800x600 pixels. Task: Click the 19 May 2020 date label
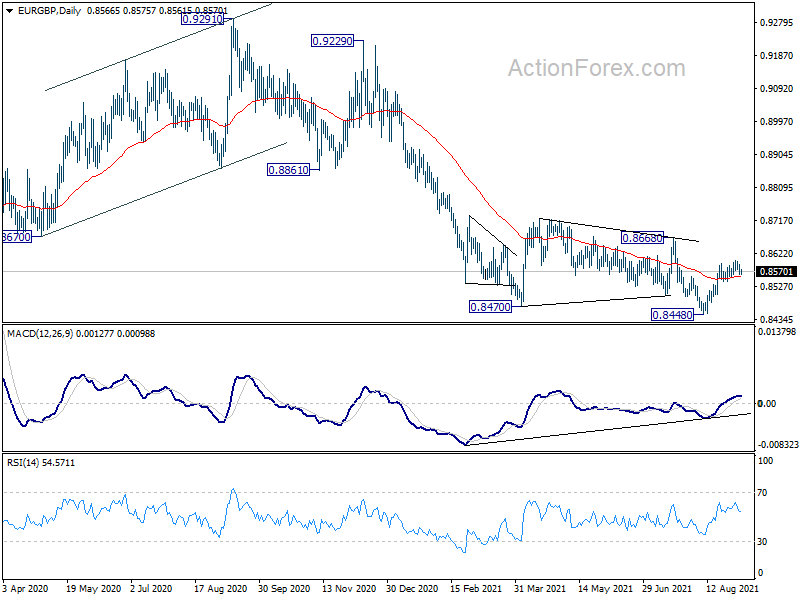pyautogui.click(x=93, y=588)
